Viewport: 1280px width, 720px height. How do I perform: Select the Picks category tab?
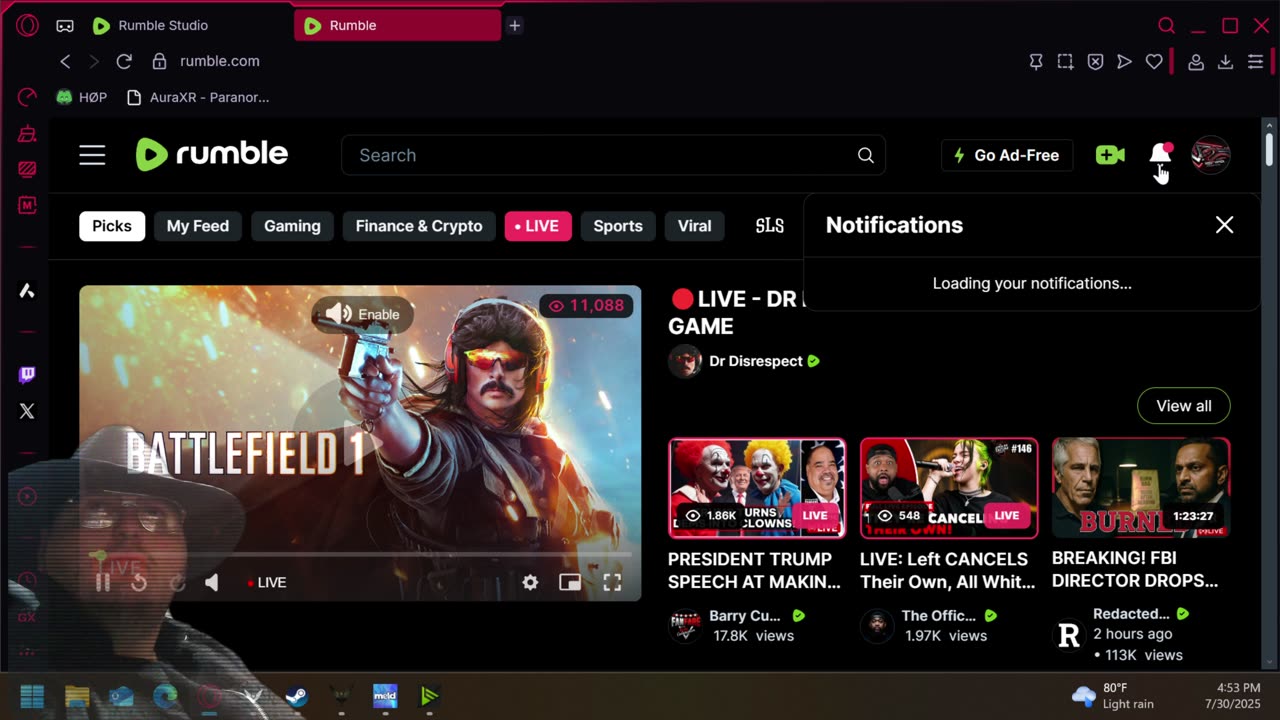click(x=112, y=226)
